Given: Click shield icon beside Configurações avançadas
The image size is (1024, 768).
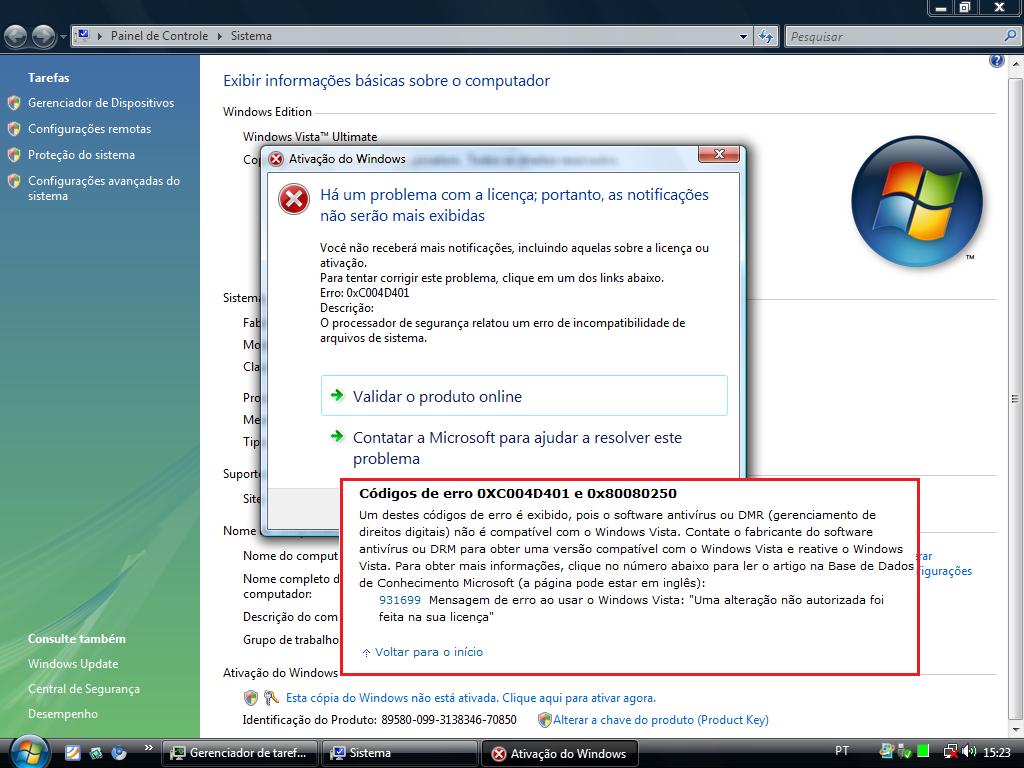Looking at the screenshot, I should pos(14,181).
